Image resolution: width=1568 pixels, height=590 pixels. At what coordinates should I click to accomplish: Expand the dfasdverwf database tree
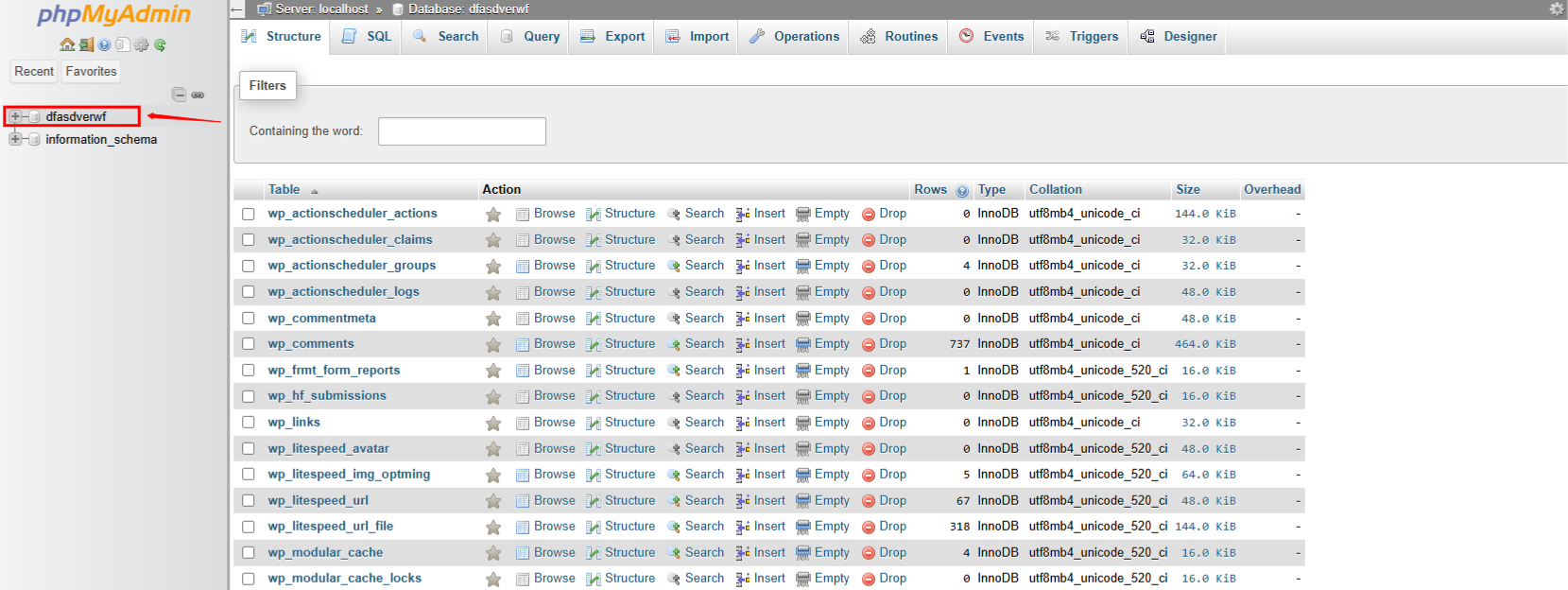tap(15, 116)
